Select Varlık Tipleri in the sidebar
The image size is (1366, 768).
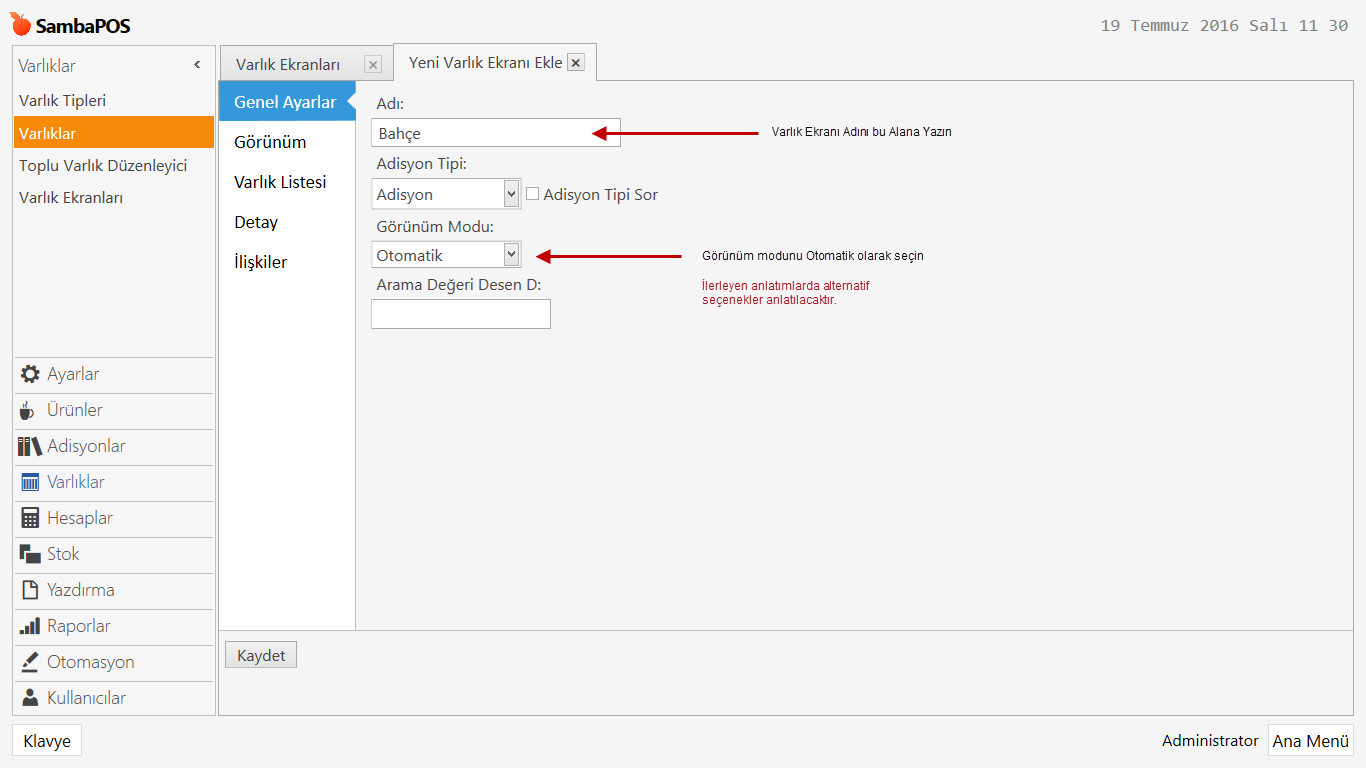click(114, 100)
